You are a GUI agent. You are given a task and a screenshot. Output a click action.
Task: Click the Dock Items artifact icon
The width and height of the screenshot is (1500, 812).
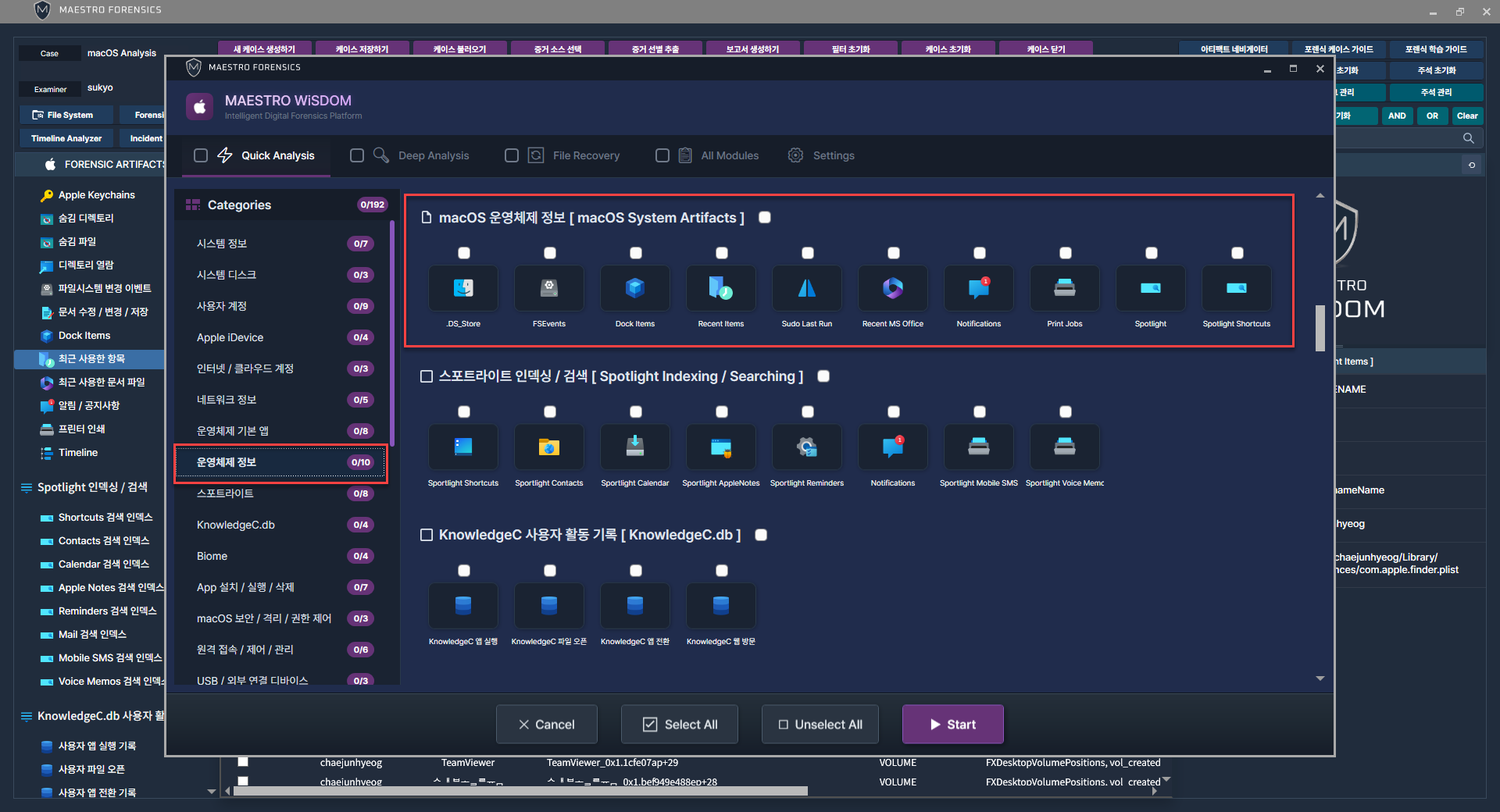(x=635, y=289)
